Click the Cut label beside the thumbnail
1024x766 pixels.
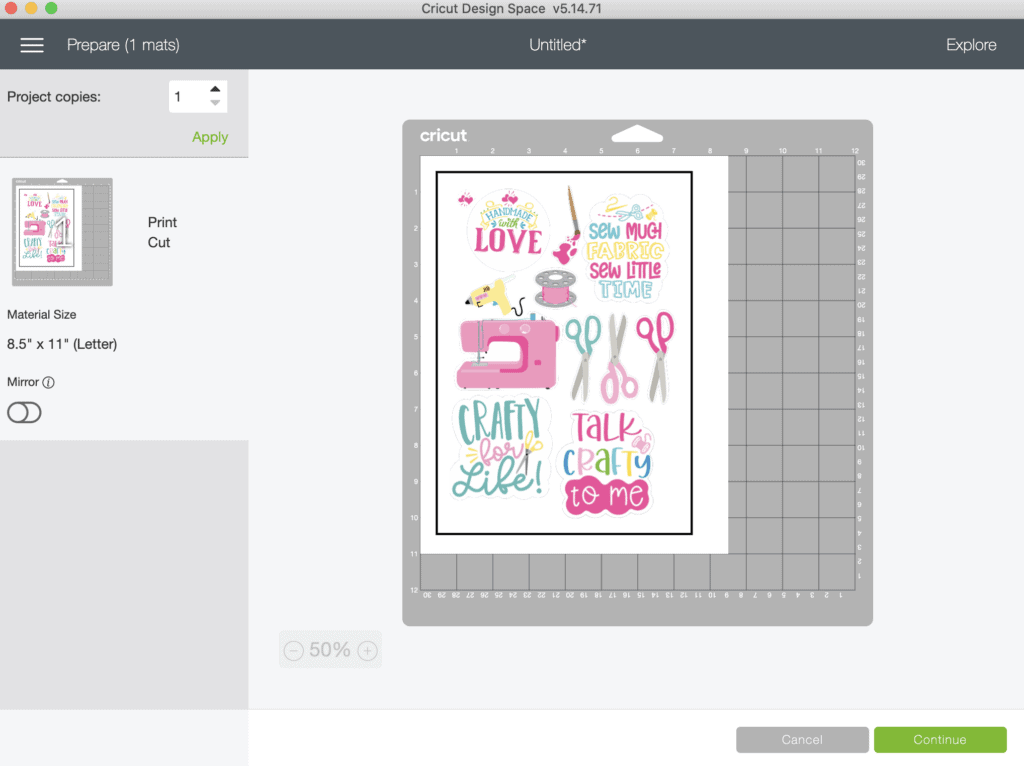(159, 242)
